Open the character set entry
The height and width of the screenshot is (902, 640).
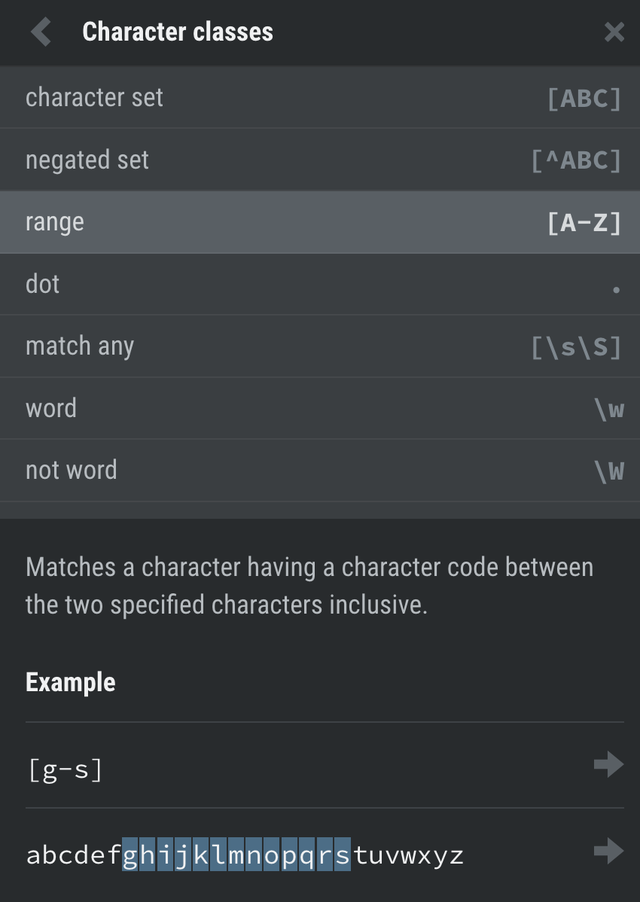[x=94, y=97]
